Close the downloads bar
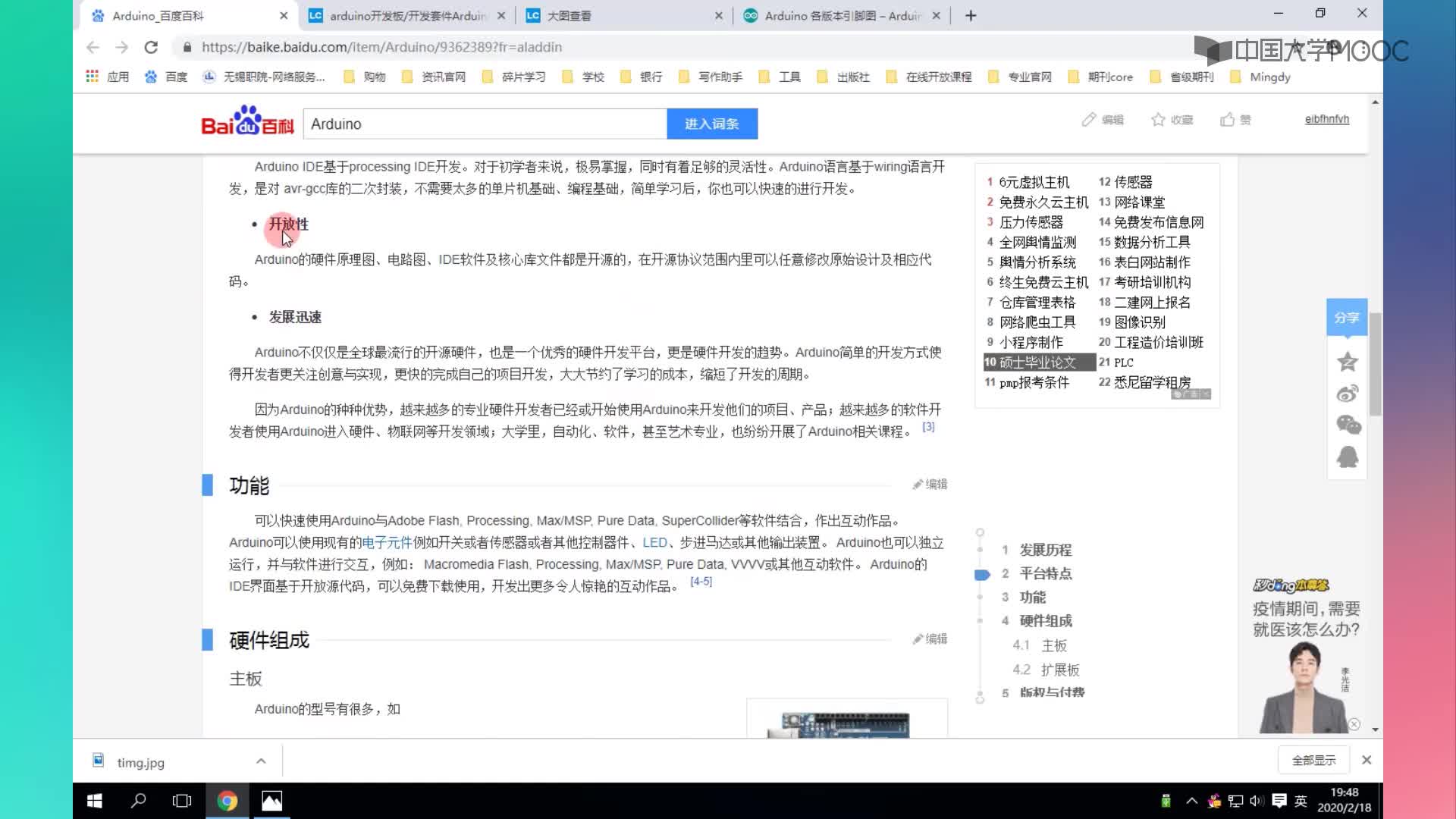1456x819 pixels. (x=1367, y=760)
